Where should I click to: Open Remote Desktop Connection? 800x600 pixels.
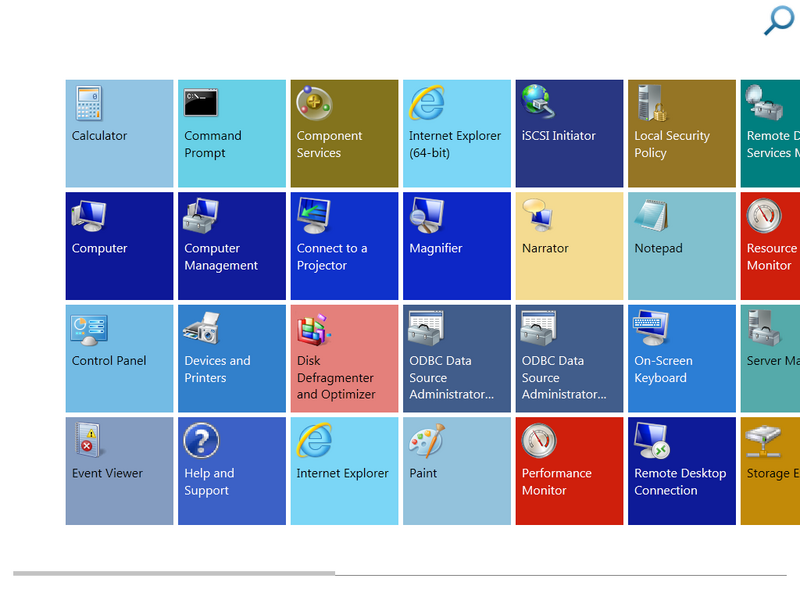682,471
